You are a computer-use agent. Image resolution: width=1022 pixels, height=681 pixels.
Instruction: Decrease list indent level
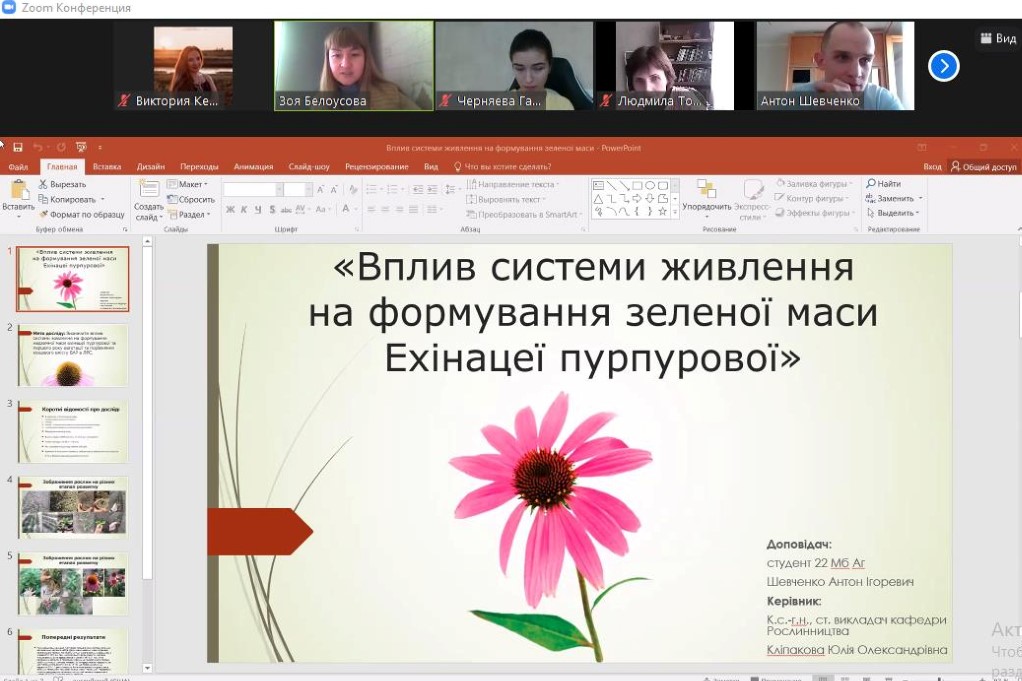(418, 190)
